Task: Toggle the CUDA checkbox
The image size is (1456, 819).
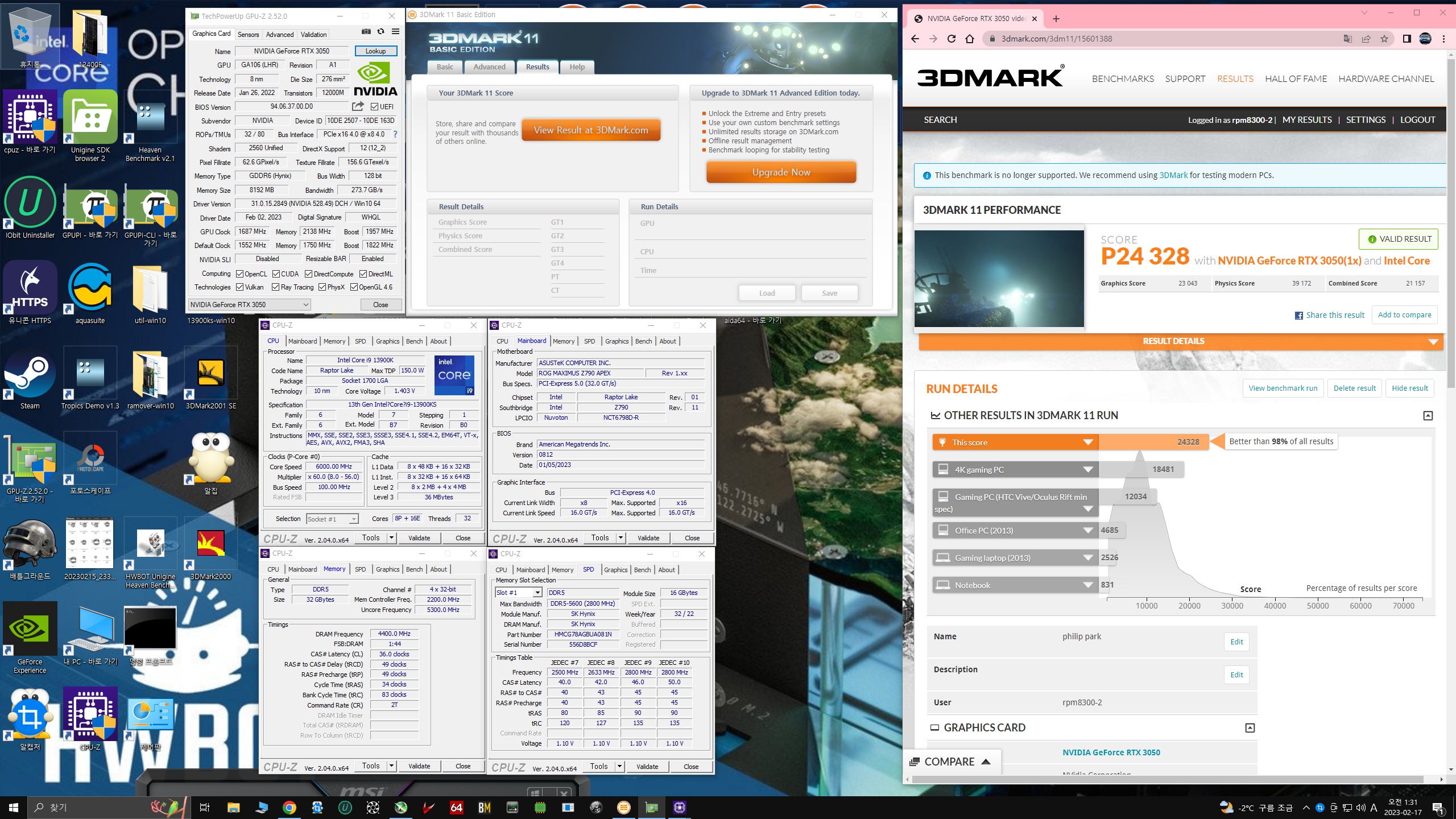Action: pyautogui.click(x=276, y=274)
